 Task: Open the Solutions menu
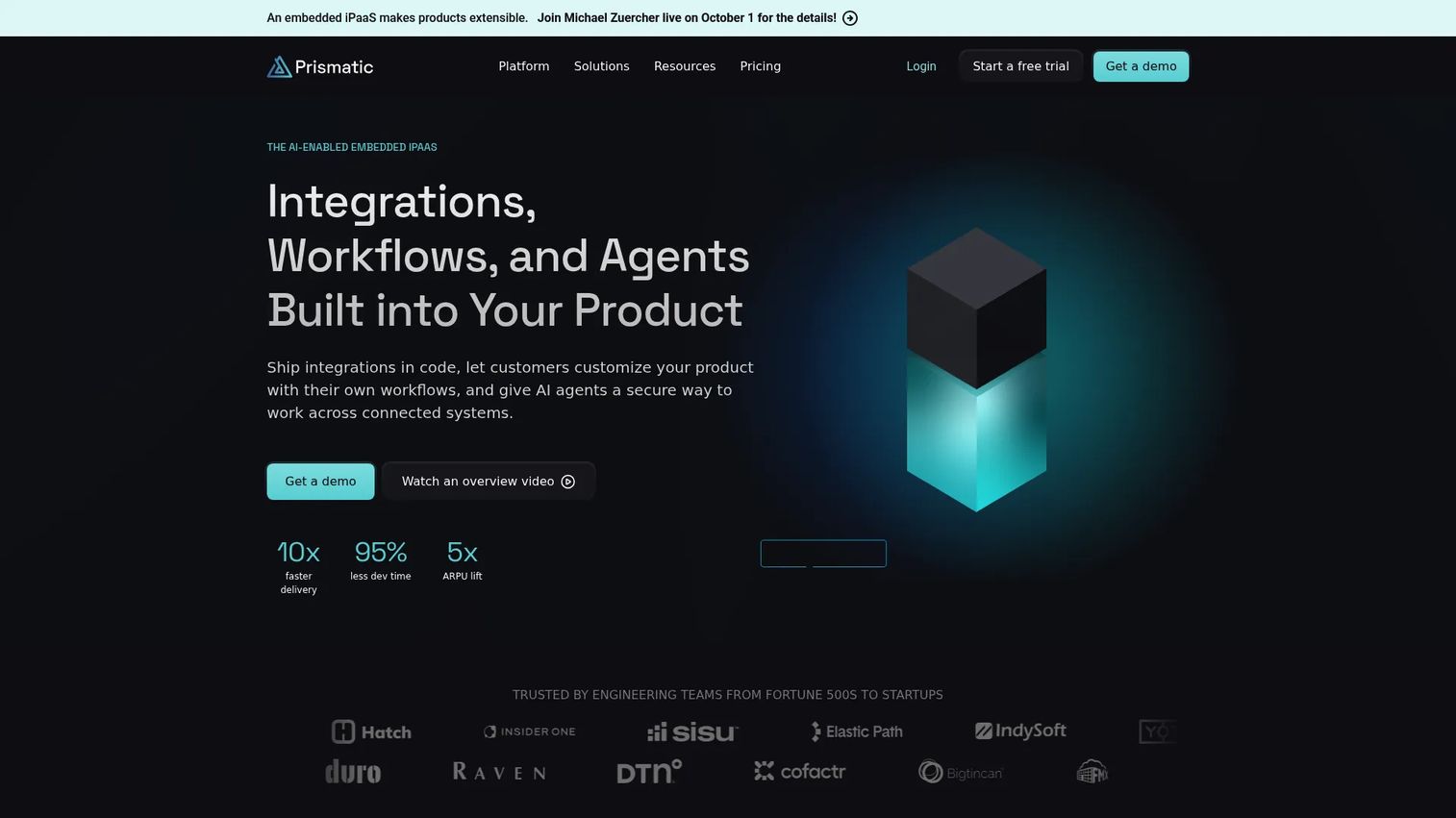pyautogui.click(x=602, y=66)
